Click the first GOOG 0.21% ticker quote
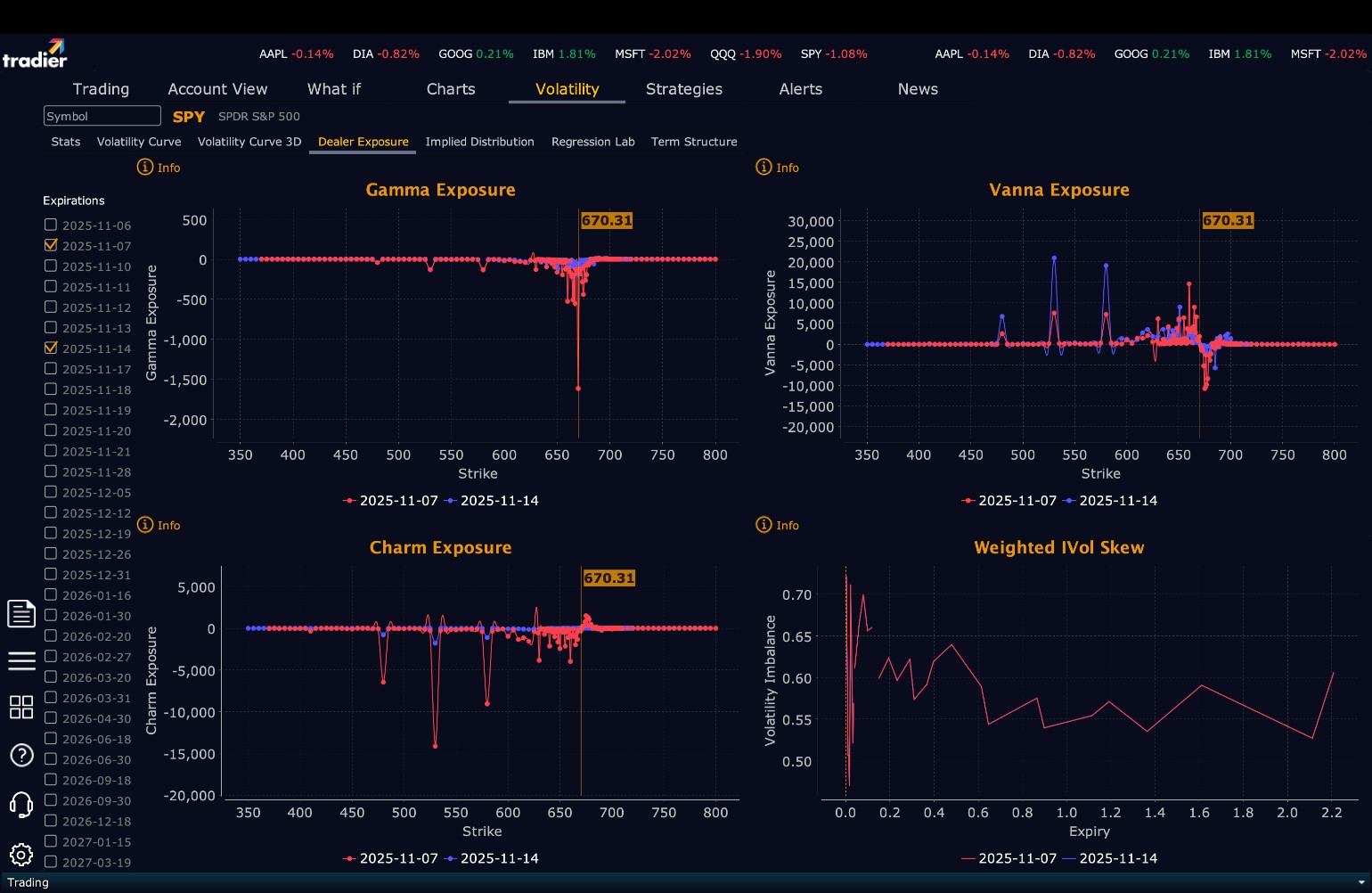 476,53
